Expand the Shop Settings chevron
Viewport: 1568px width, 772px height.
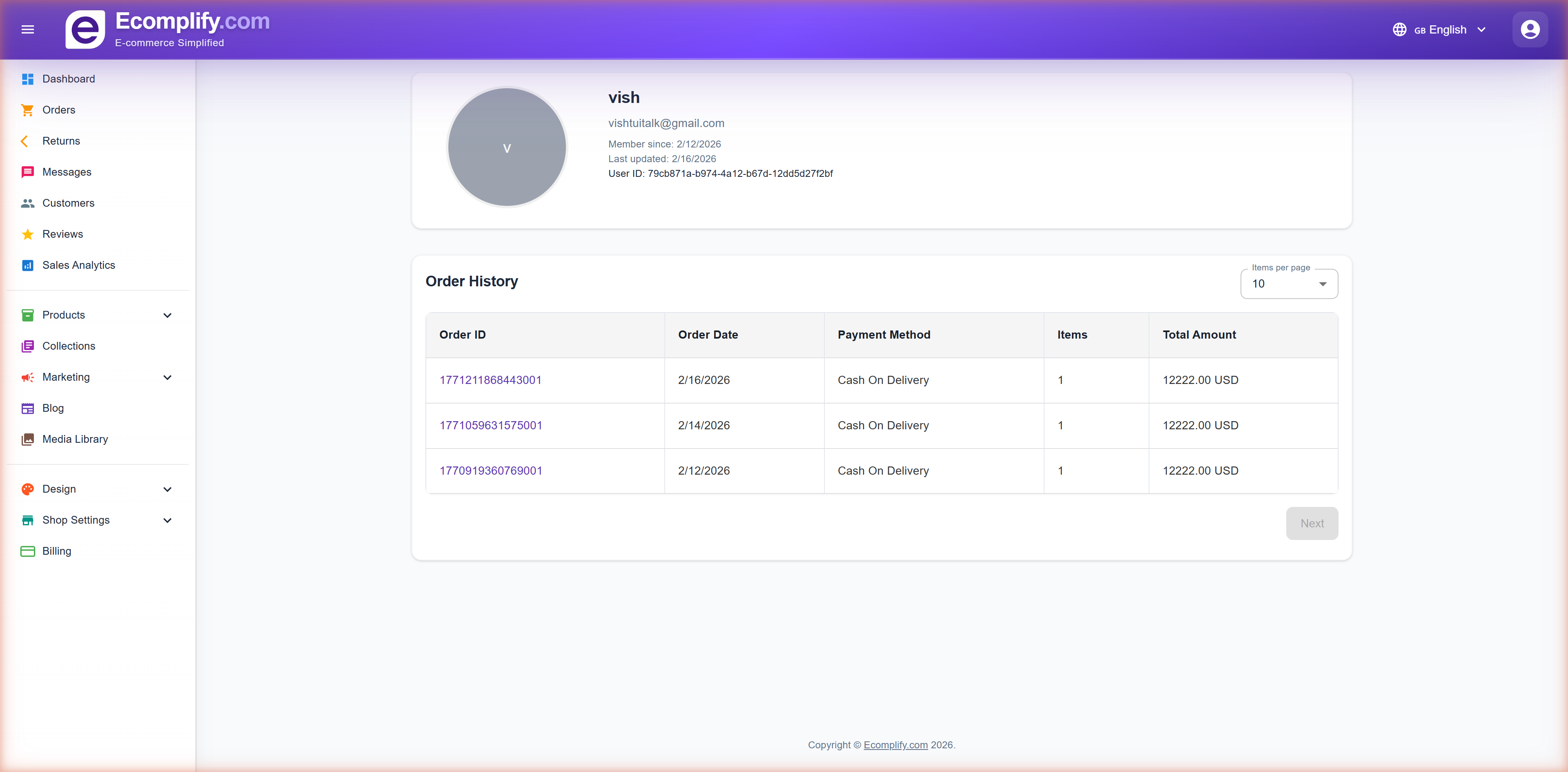[x=167, y=520]
